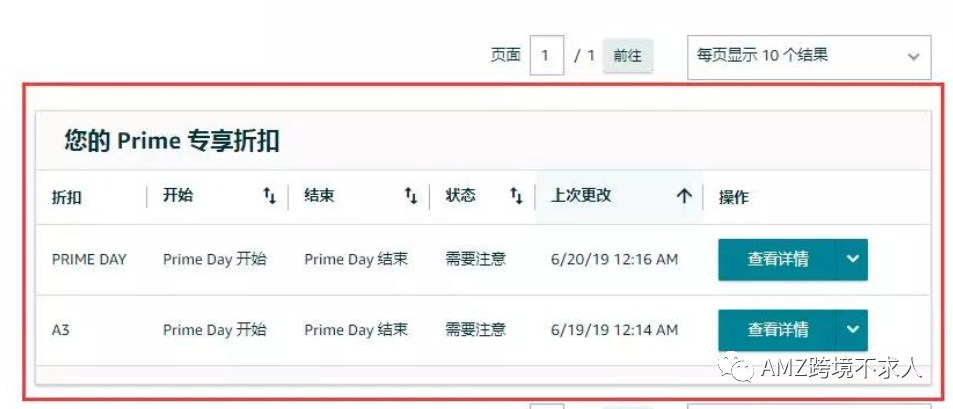This screenshot has height=409, width=953.
Task: Click 需要注意 status in PRIME DAY row
Action: (475, 259)
